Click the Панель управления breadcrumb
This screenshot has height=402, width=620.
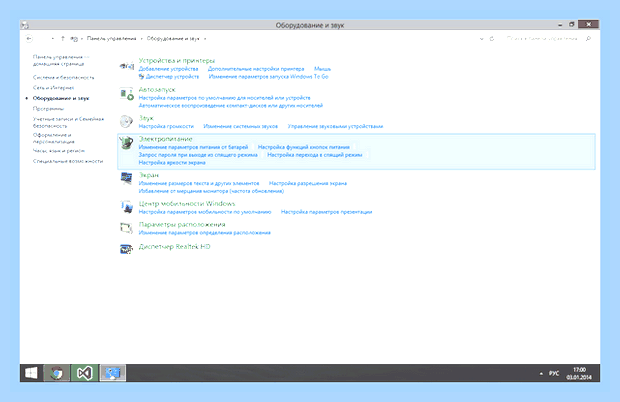pos(111,39)
